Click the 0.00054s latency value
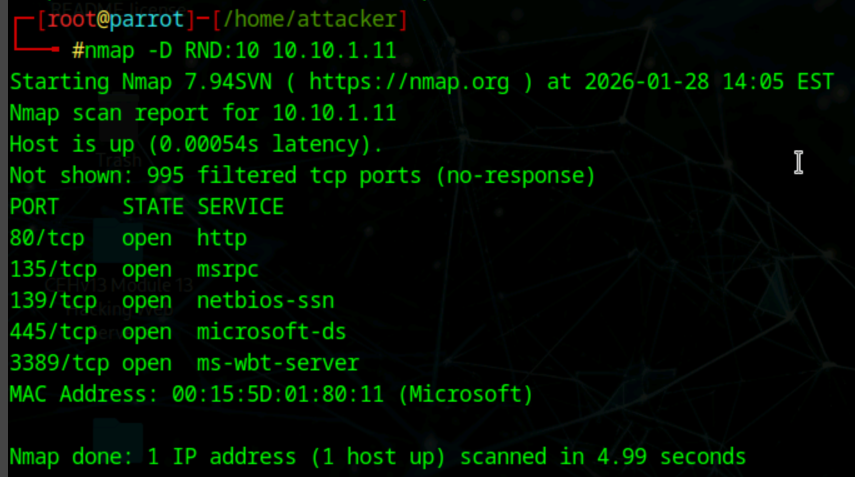Image resolution: width=855 pixels, height=477 pixels. (209, 144)
